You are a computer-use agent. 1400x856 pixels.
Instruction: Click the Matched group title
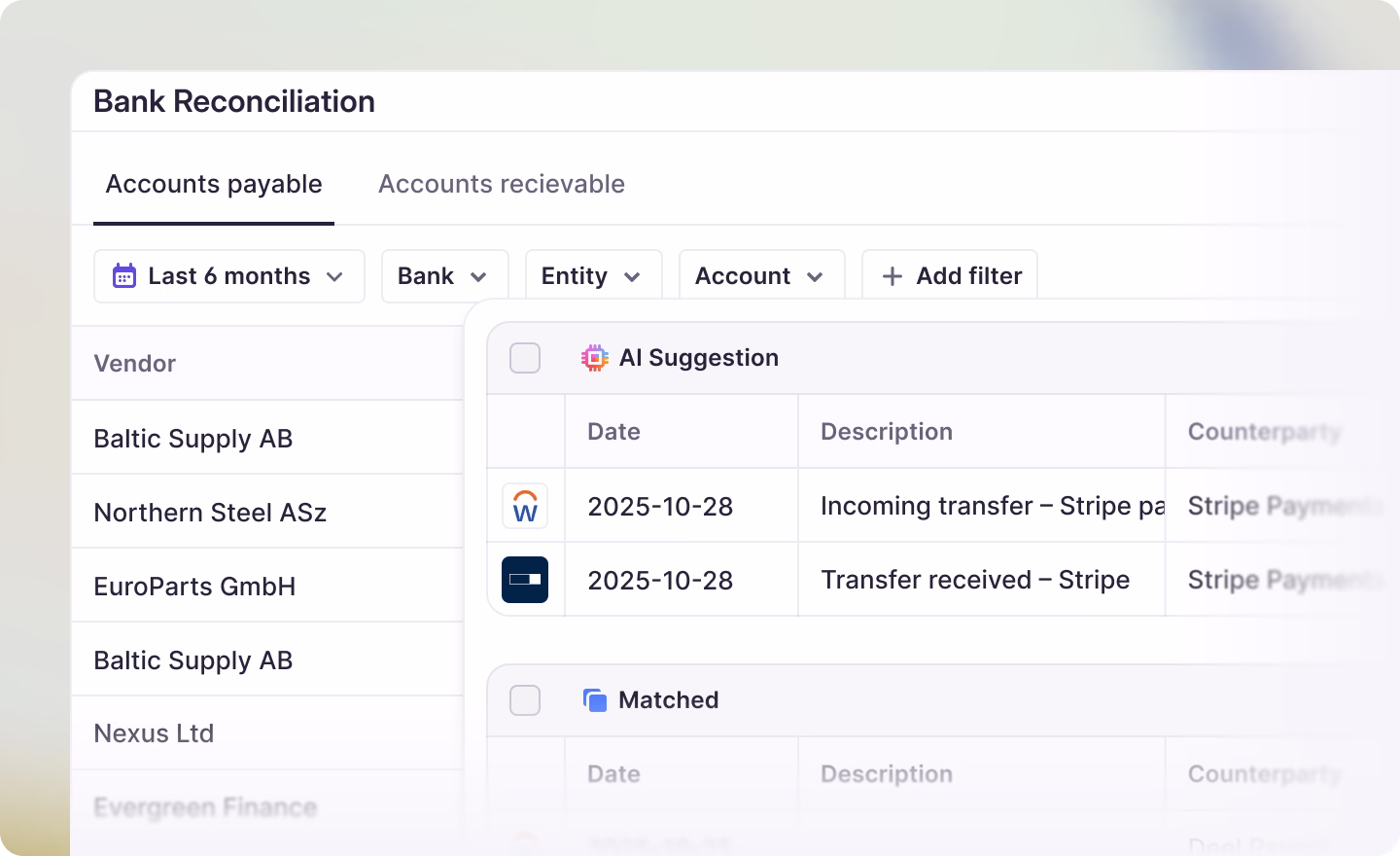point(669,700)
